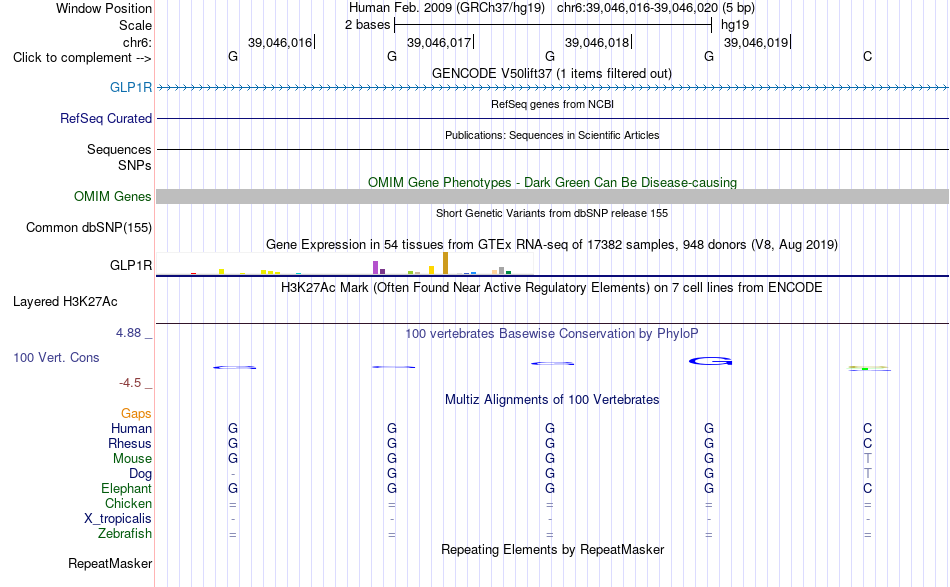Click the tallest gold bar in the GTEx chart

(445, 263)
